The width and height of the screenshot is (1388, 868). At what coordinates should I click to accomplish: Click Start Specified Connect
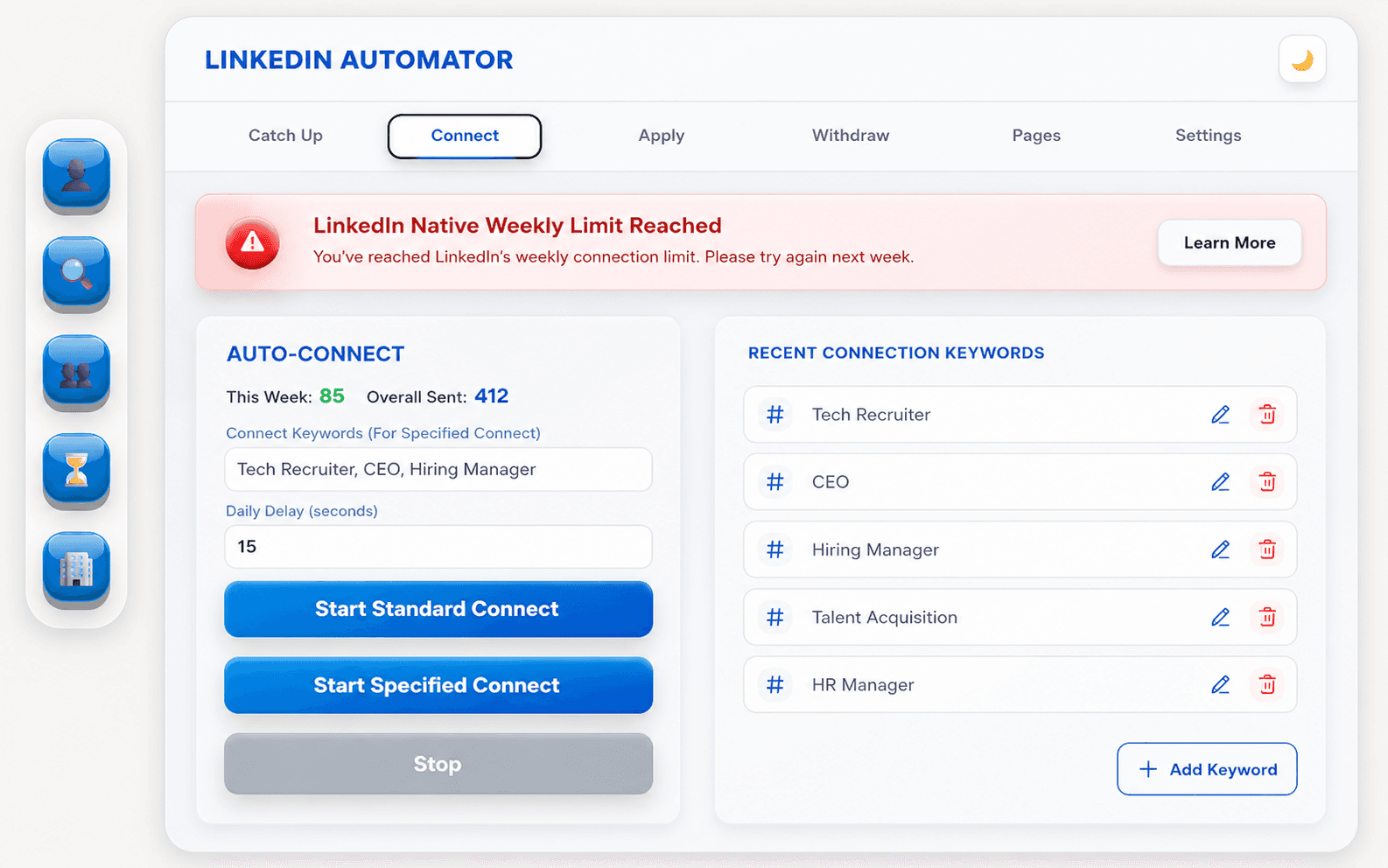coord(438,685)
